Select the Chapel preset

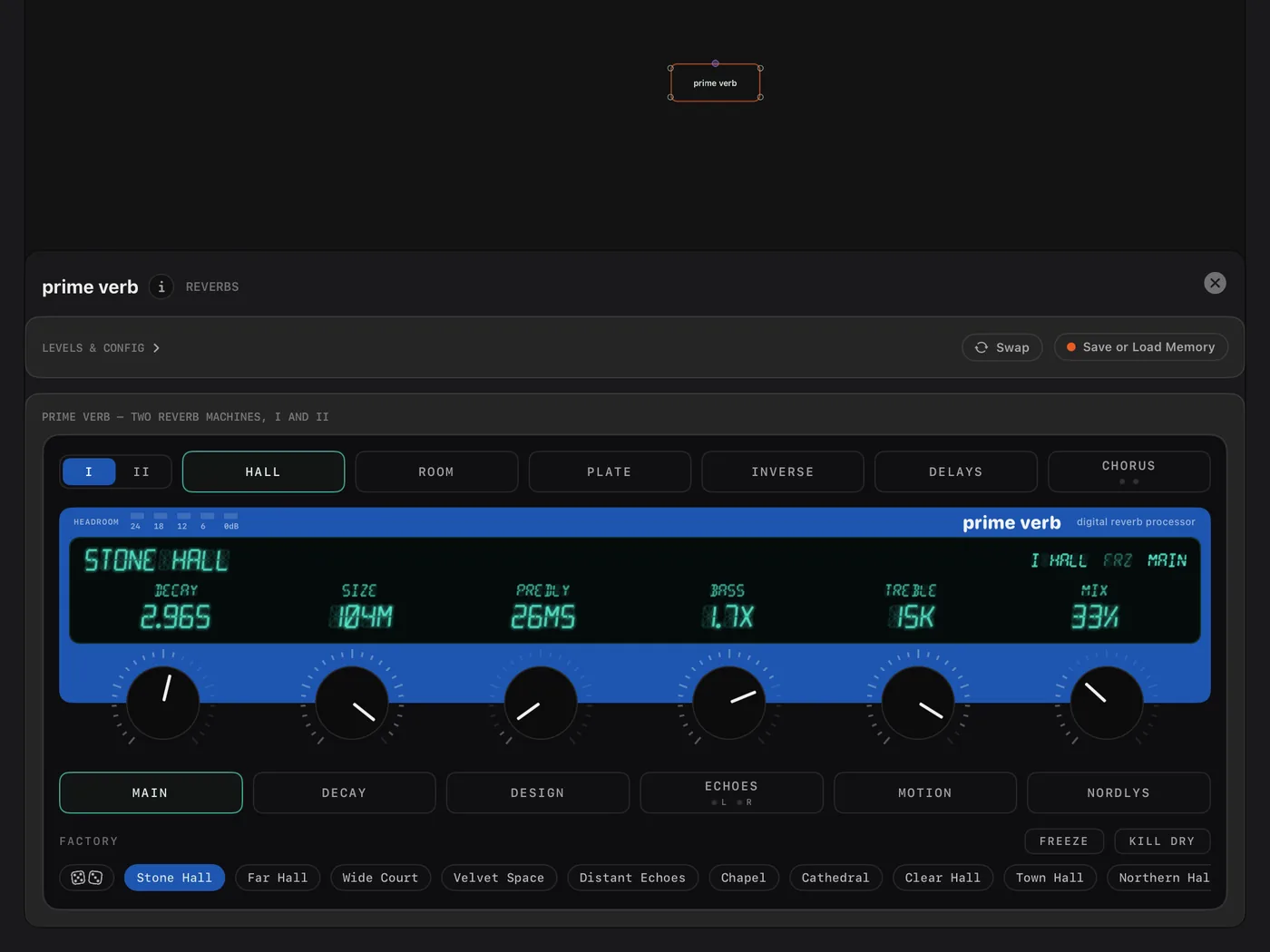(744, 878)
